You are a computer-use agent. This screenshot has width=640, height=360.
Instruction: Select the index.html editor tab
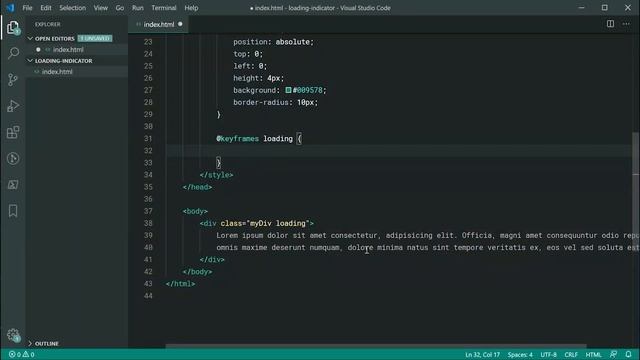coord(159,24)
